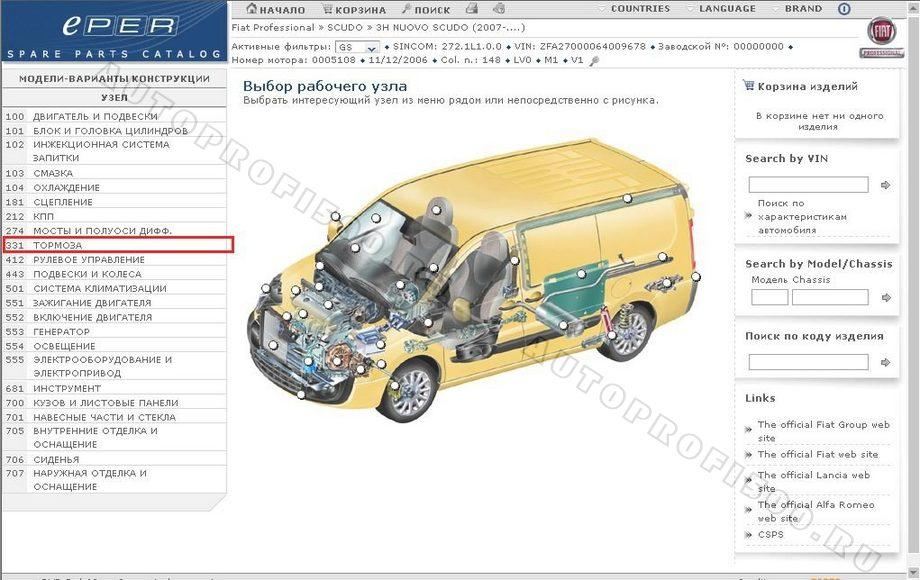The width and height of the screenshot is (920, 580).
Task: Click the arrow button next to VIN field
Action: [885, 185]
